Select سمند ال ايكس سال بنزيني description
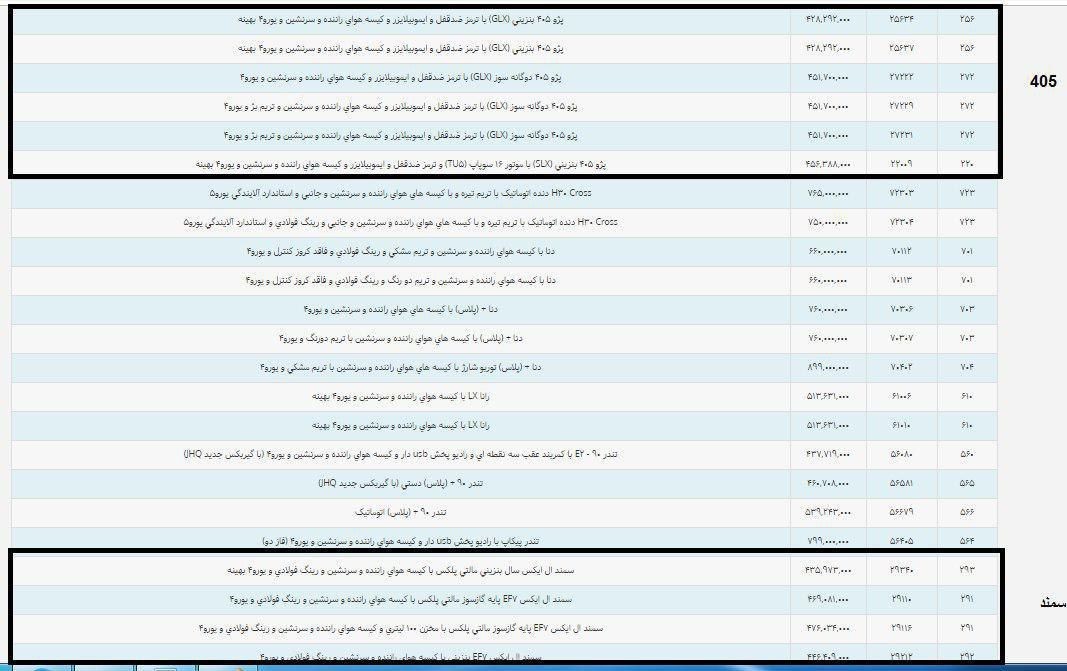The height and width of the screenshot is (671, 1067). [x=401, y=570]
